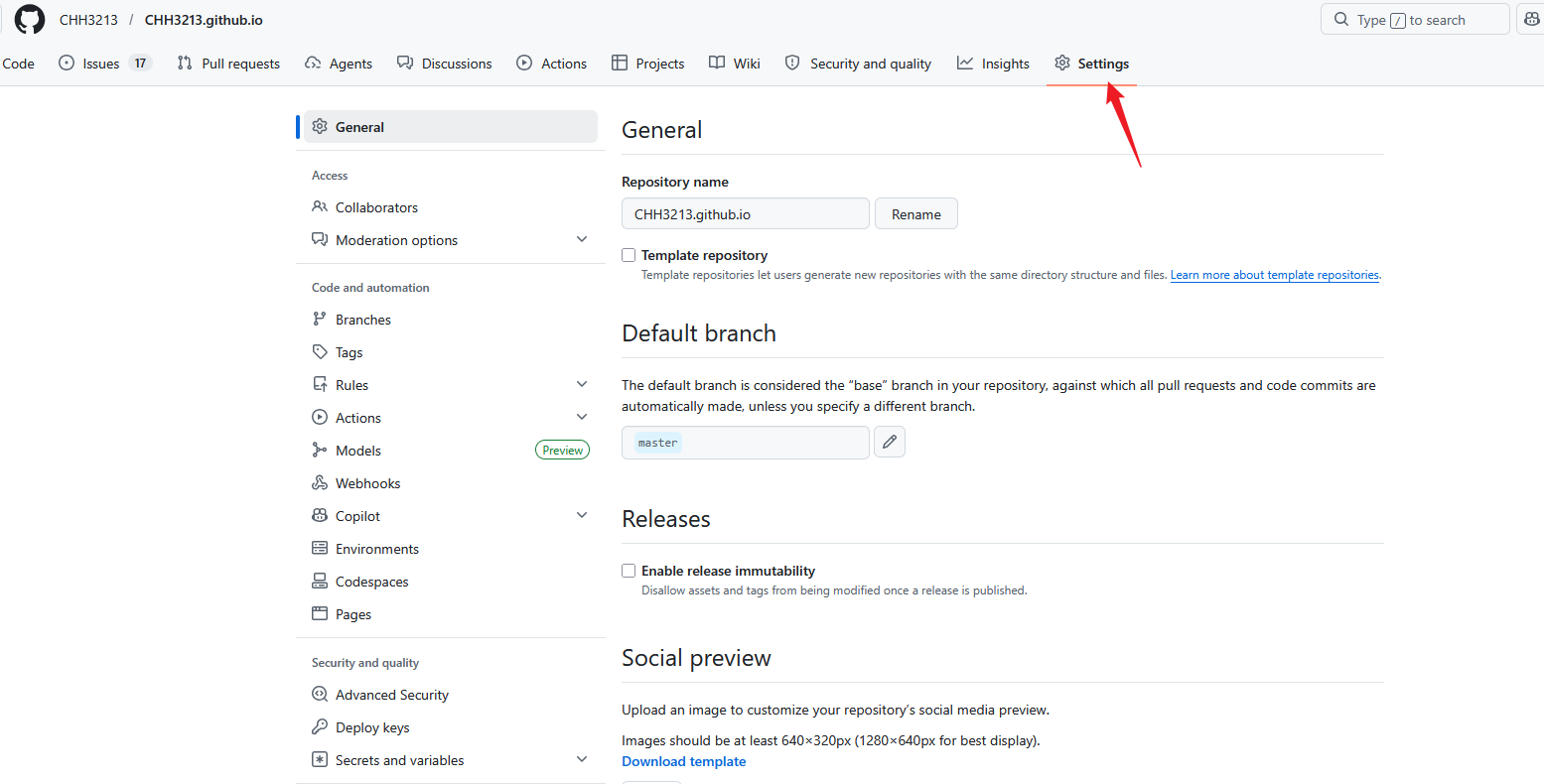This screenshot has width=1544, height=784.
Task: Click the pencil icon beside master branch
Action: pos(890,443)
